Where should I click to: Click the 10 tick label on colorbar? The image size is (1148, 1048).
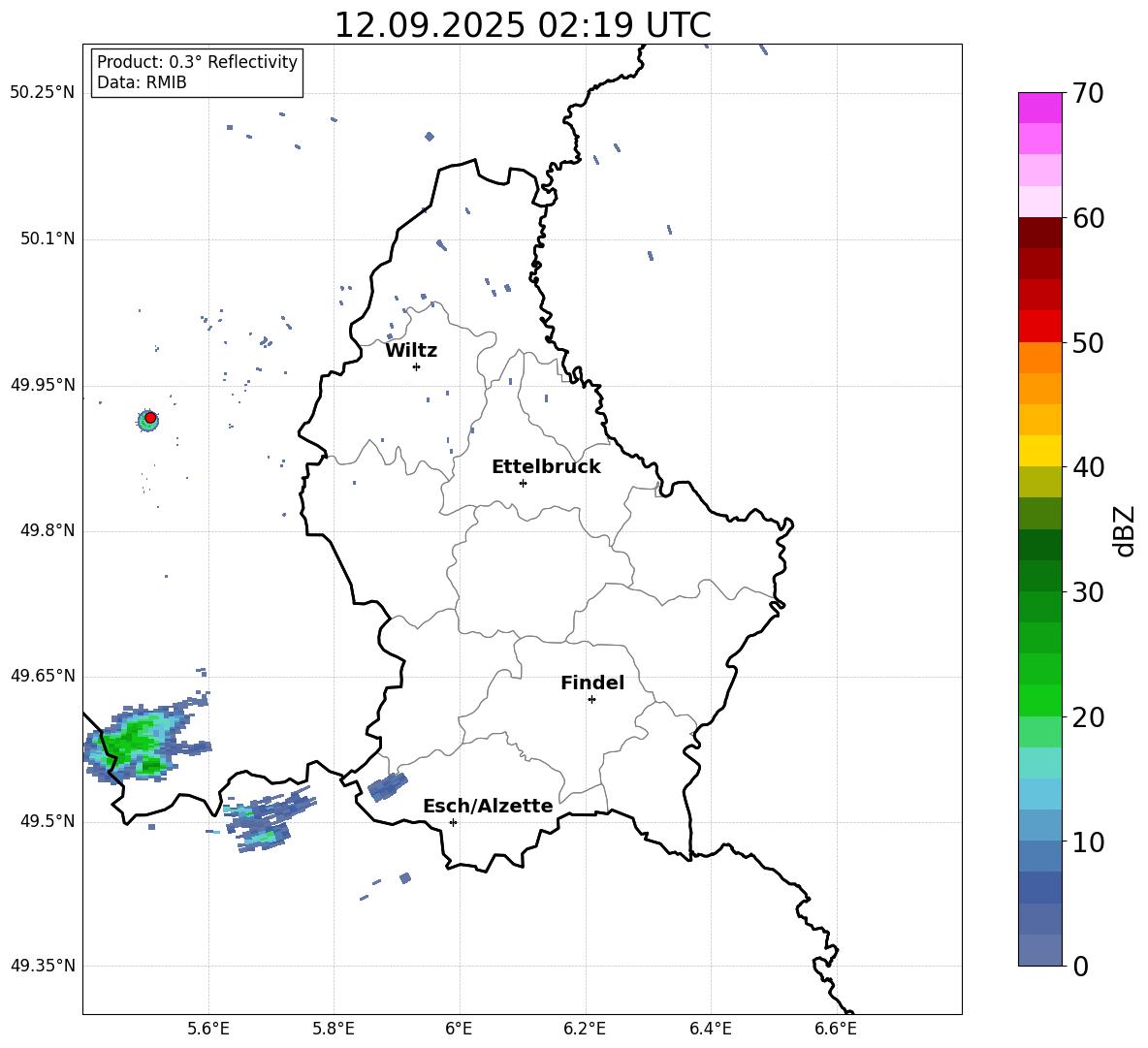(x=1088, y=842)
